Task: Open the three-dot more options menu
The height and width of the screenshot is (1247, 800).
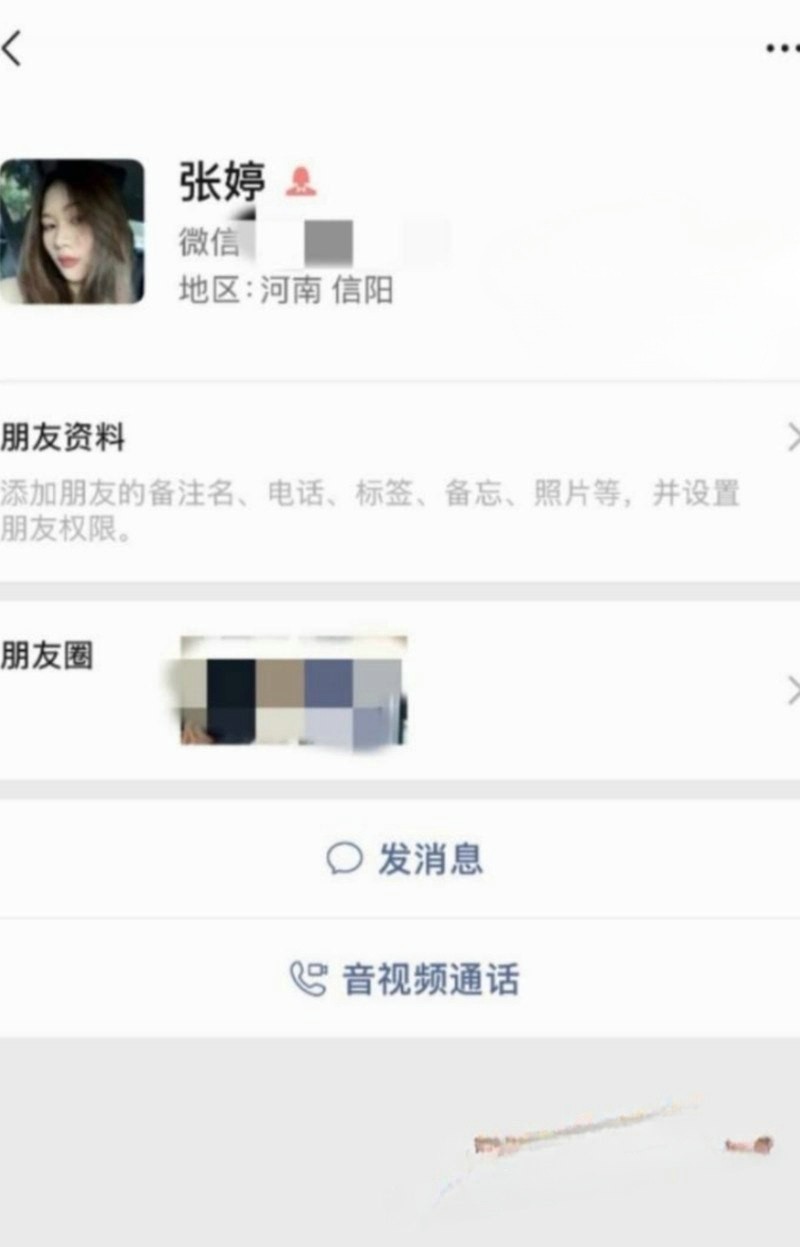Action: coord(782,47)
